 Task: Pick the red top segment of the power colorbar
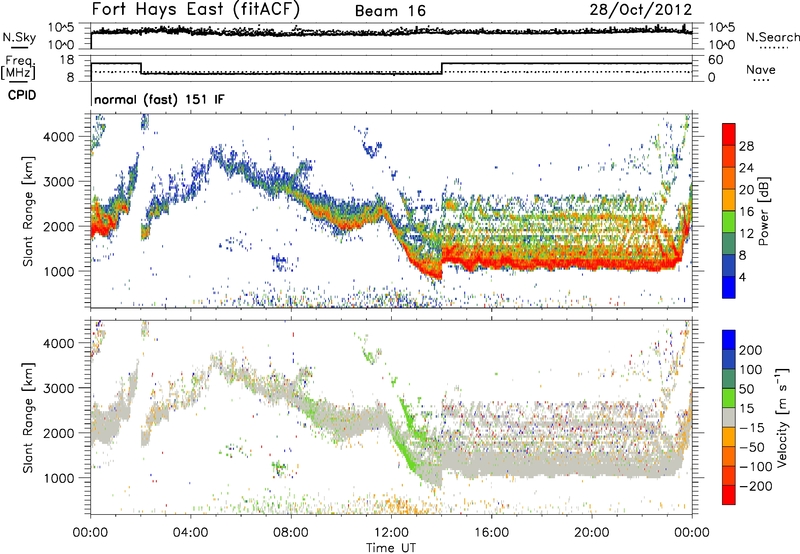(729, 134)
